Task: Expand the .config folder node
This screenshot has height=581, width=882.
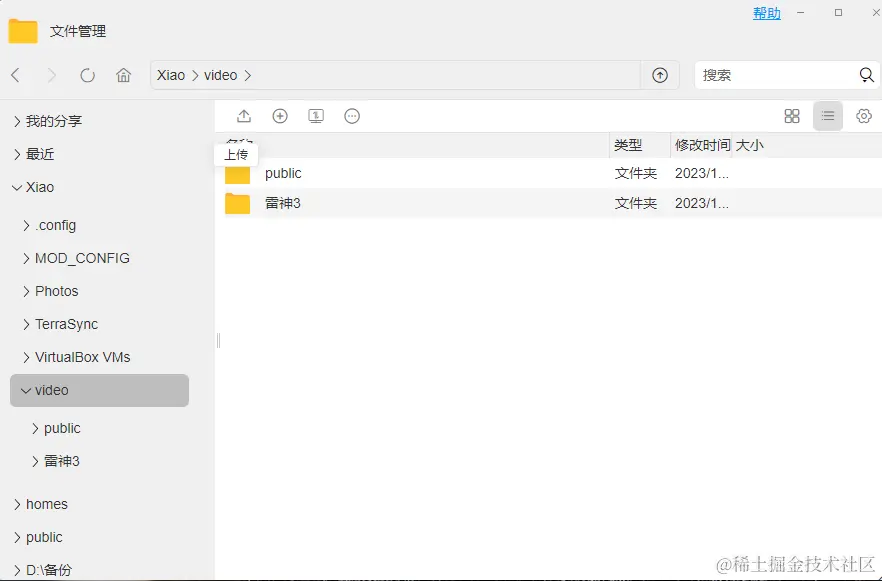Action: (x=26, y=226)
